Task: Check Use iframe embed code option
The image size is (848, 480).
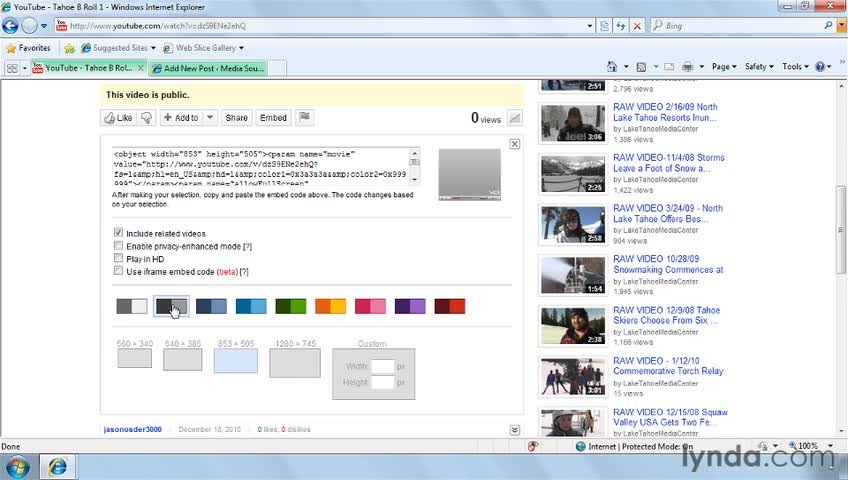Action: [x=118, y=271]
